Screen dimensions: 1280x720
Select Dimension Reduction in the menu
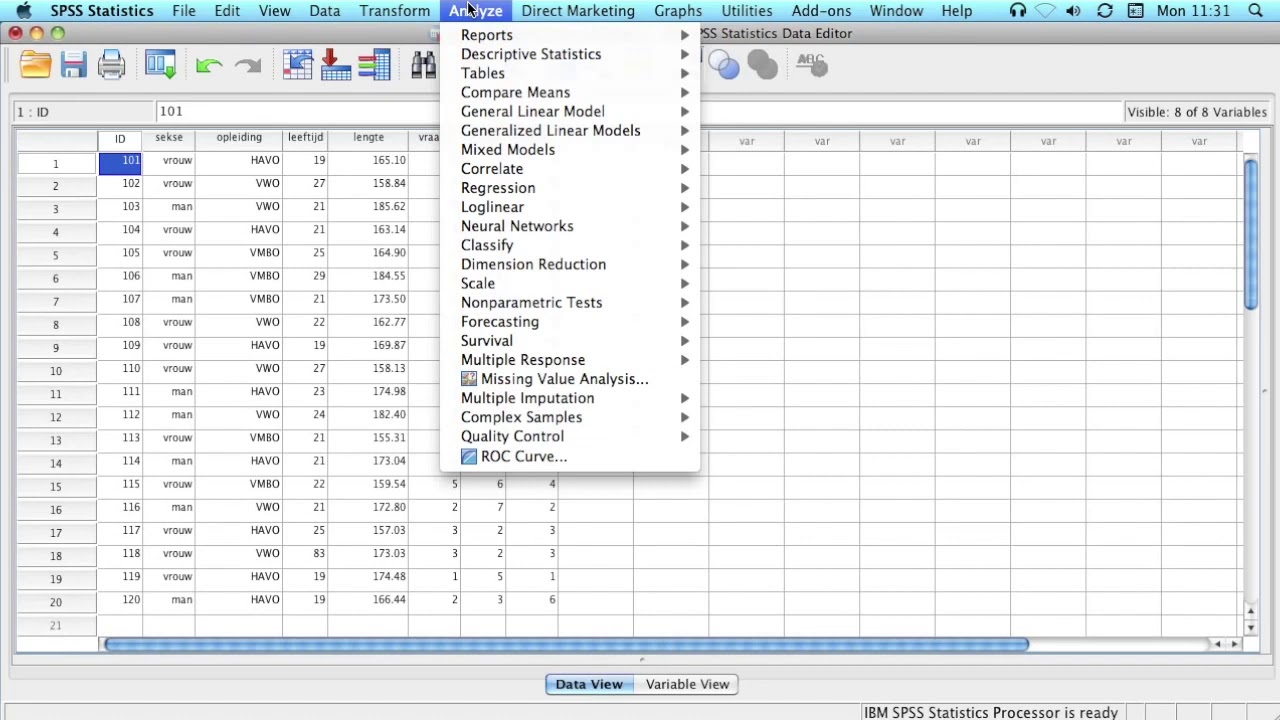570,264
